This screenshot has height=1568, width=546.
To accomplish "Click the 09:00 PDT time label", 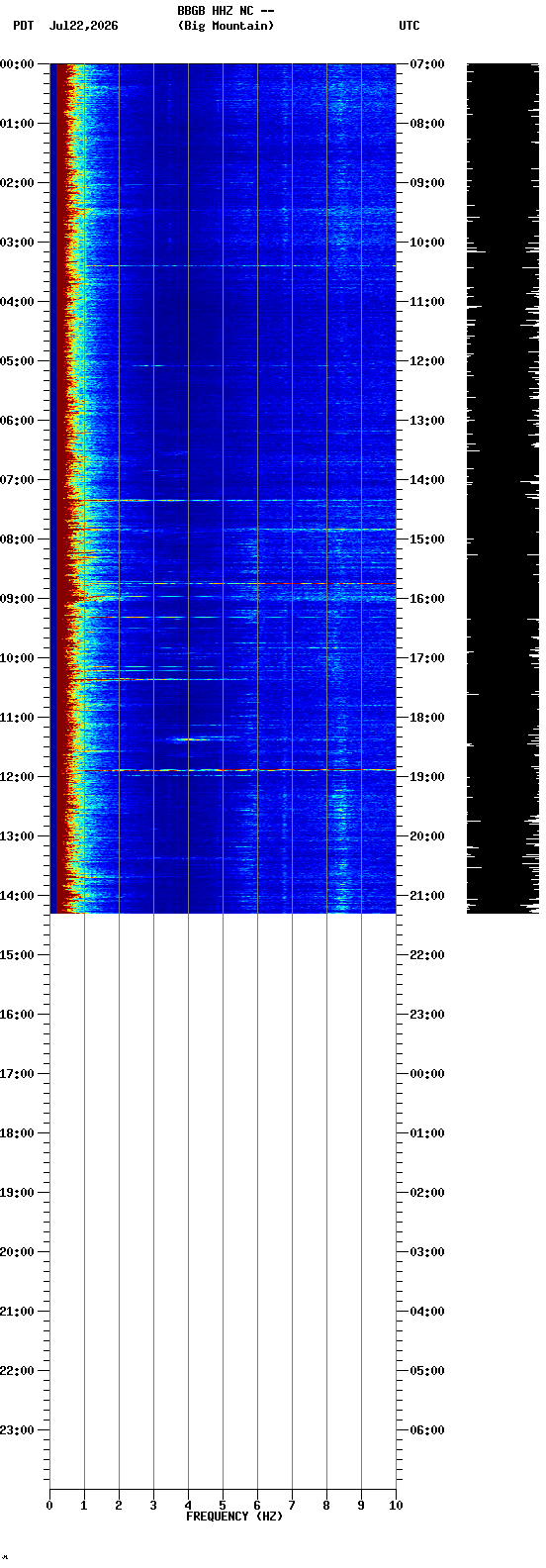I will click(18, 599).
